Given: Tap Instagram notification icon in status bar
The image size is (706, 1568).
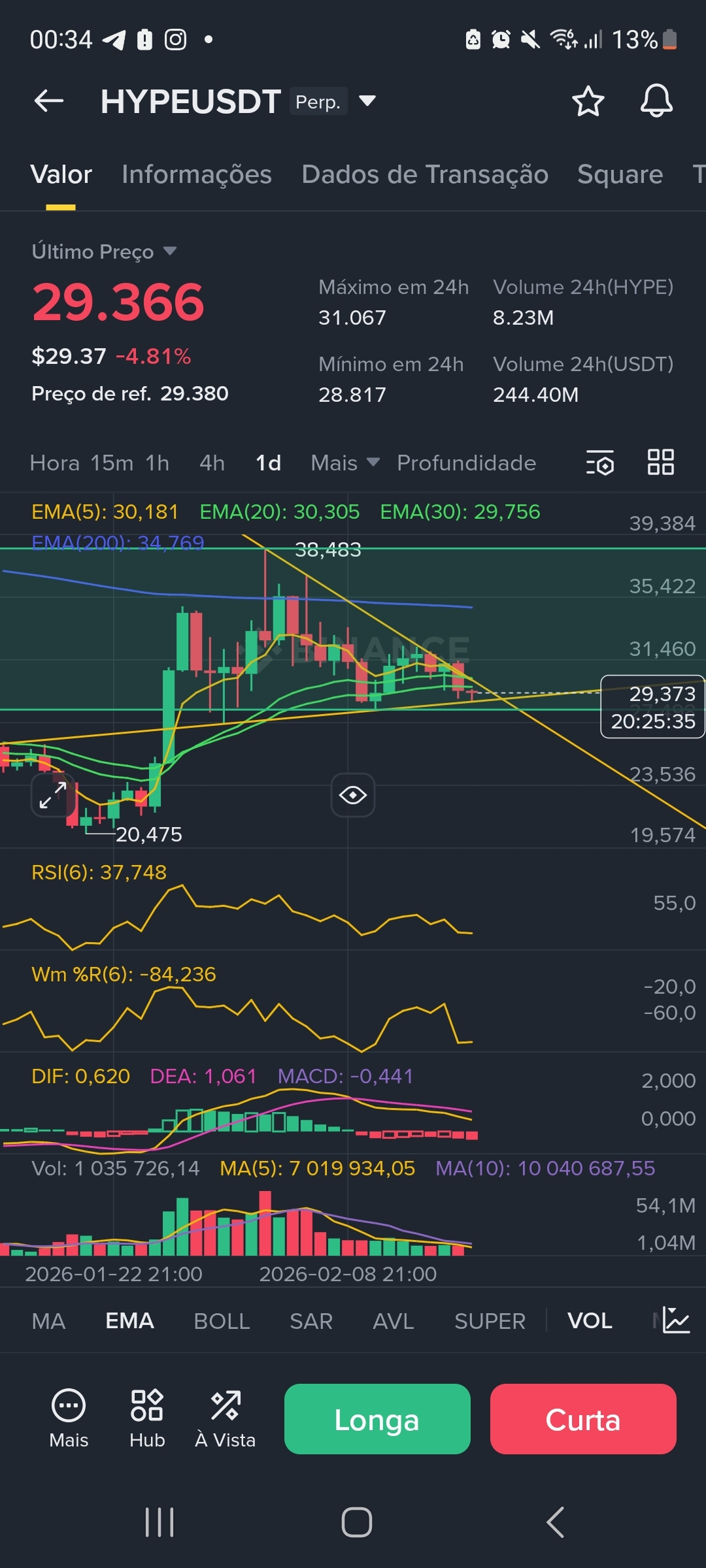Looking at the screenshot, I should pos(175,40).
